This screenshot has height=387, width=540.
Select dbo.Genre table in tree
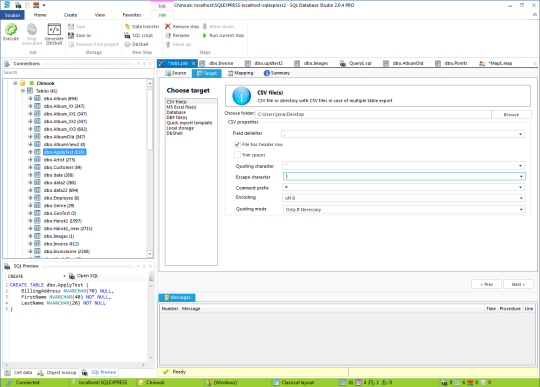tap(59, 205)
